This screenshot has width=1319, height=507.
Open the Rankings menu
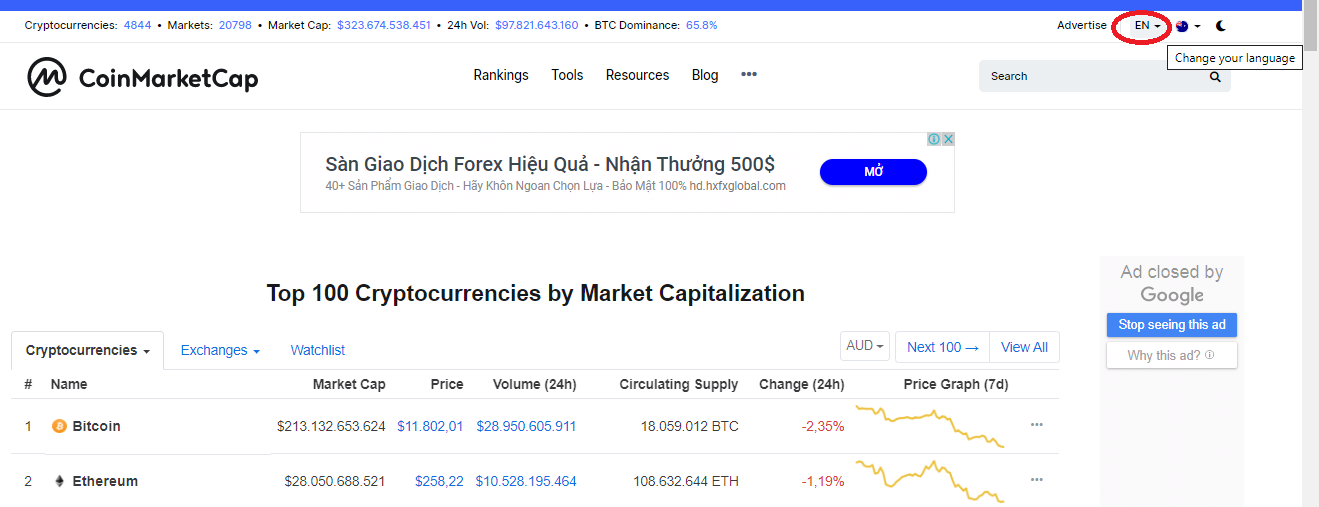click(x=501, y=75)
